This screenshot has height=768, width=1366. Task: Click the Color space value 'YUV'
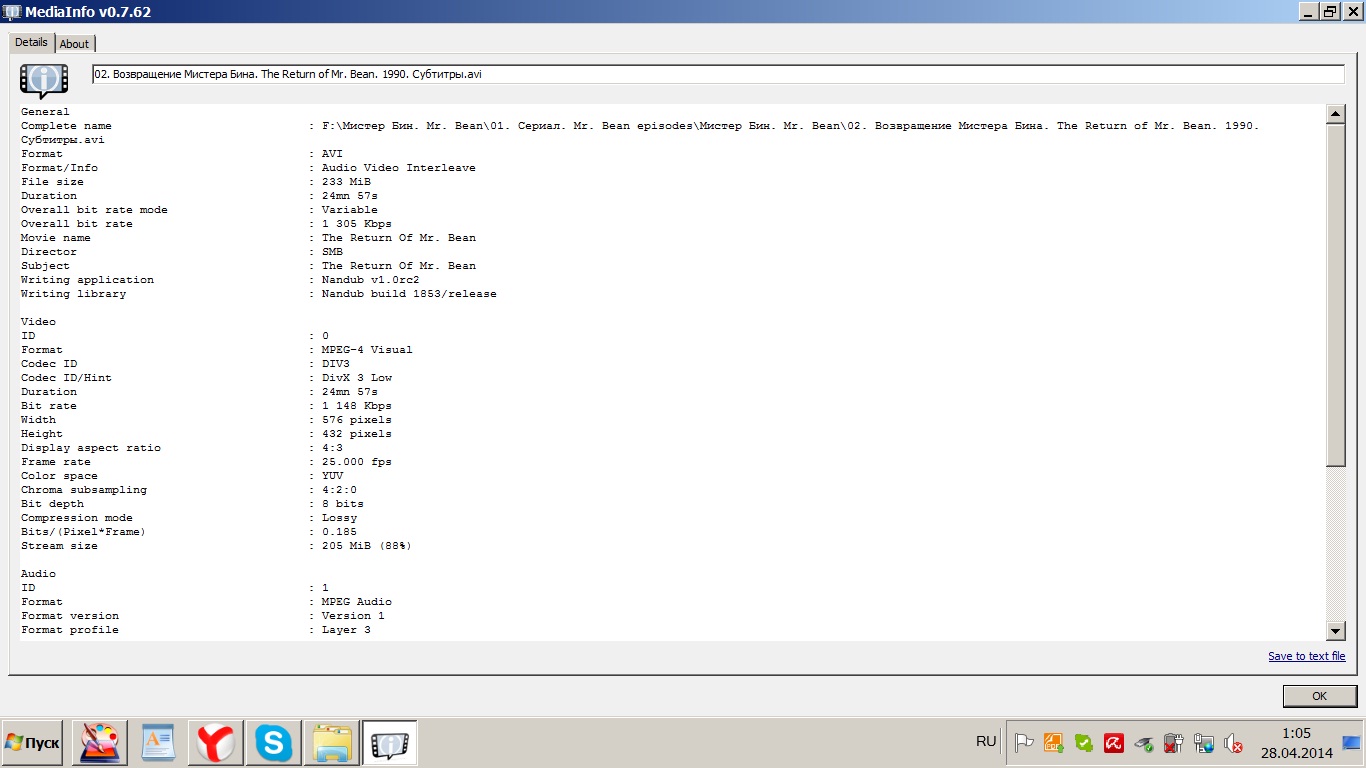coord(332,476)
